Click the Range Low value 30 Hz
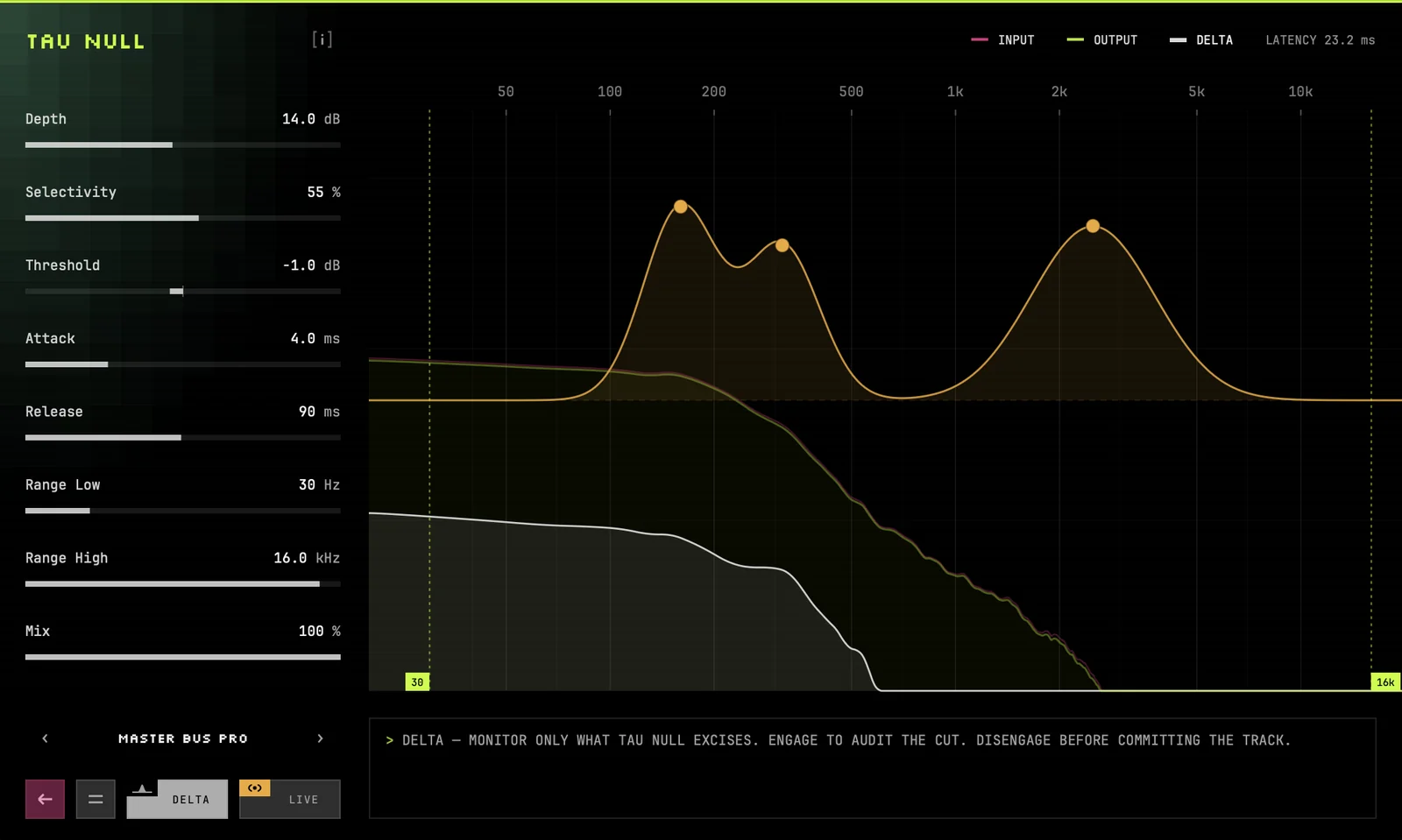The width and height of the screenshot is (1402, 840). 319,484
